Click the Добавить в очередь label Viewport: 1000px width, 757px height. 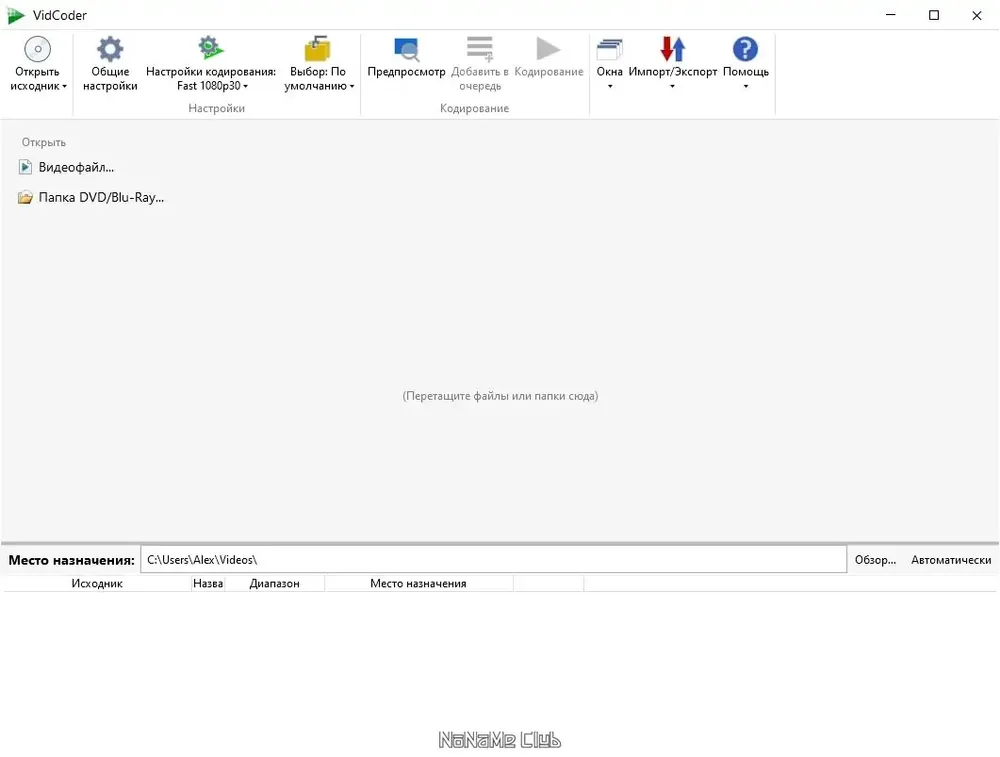coord(480,78)
